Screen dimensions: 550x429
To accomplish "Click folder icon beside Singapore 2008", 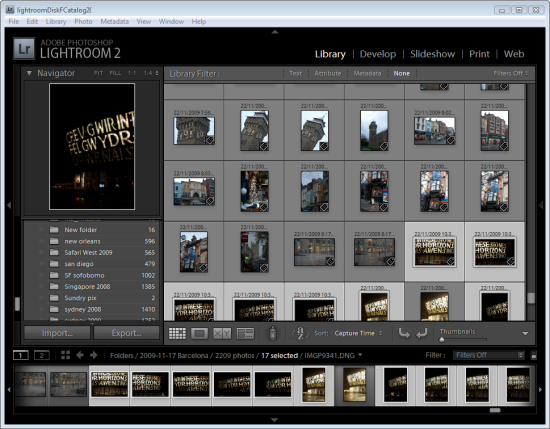I will point(54,287).
